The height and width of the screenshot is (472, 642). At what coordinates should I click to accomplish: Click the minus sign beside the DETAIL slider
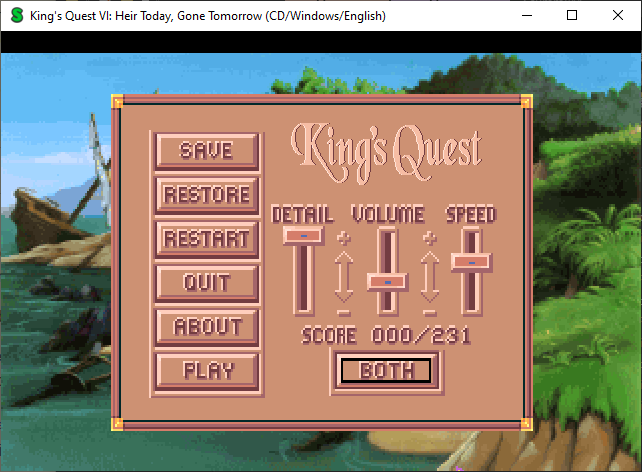(x=344, y=313)
